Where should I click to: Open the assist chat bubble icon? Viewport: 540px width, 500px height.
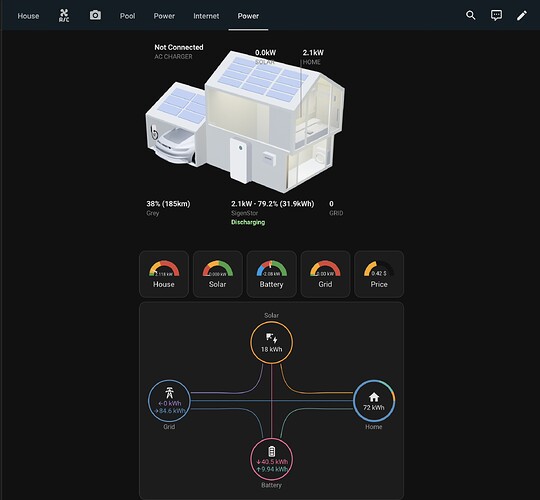point(496,15)
